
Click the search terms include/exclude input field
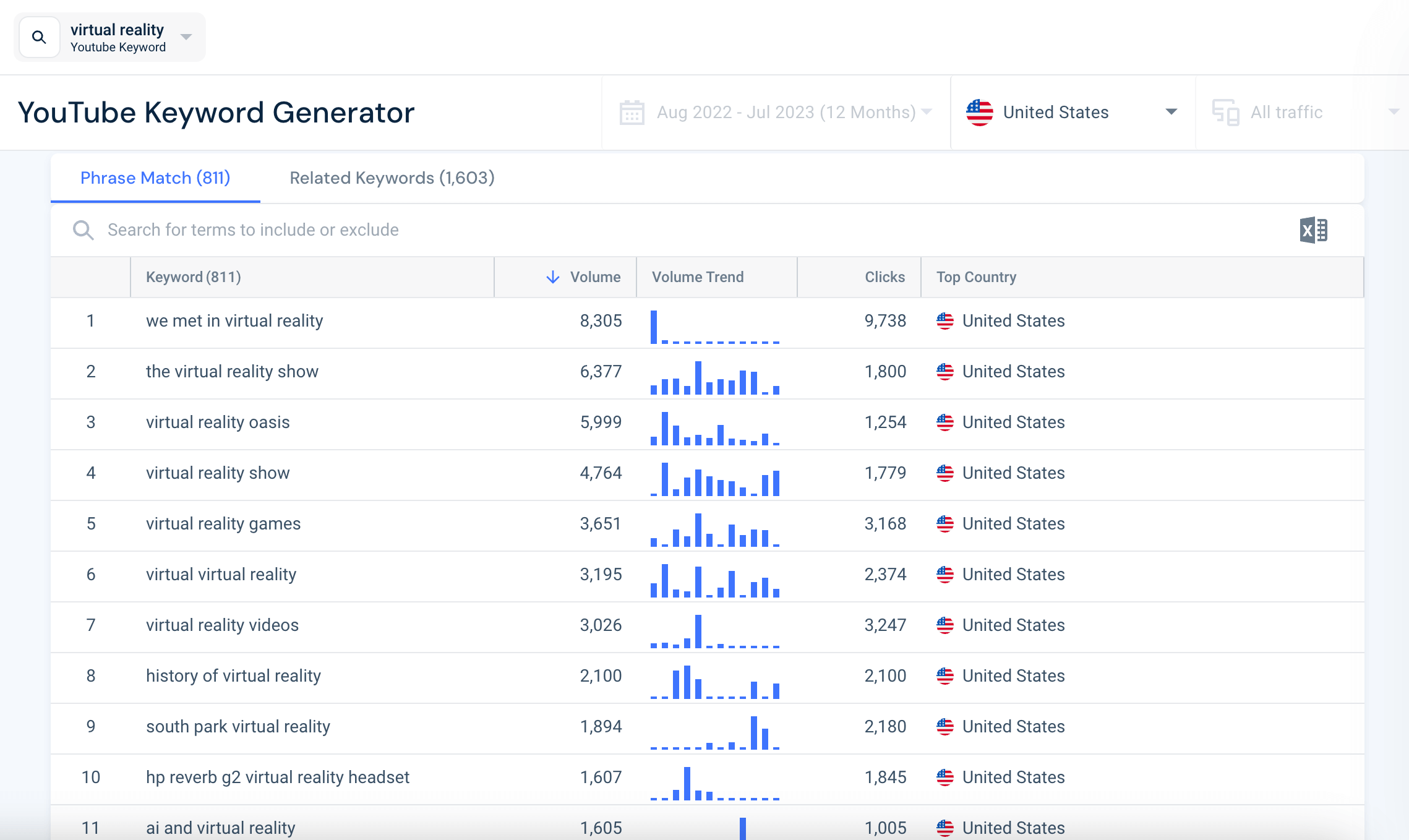tap(371, 230)
